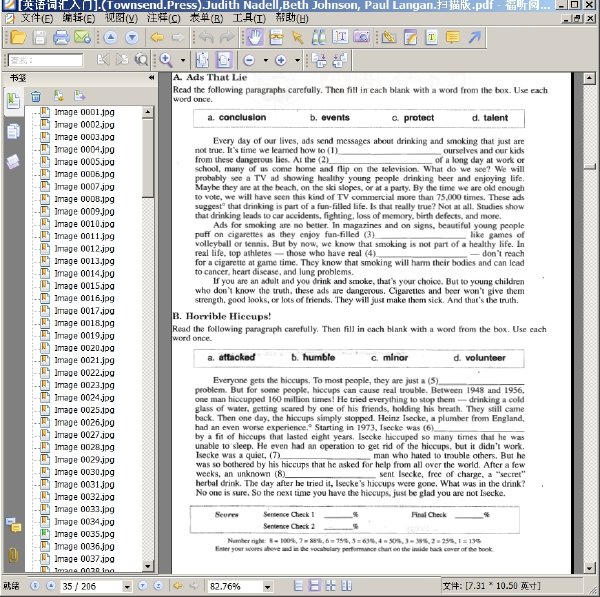Select bookmark Image 0017.jpg

click(x=84, y=311)
